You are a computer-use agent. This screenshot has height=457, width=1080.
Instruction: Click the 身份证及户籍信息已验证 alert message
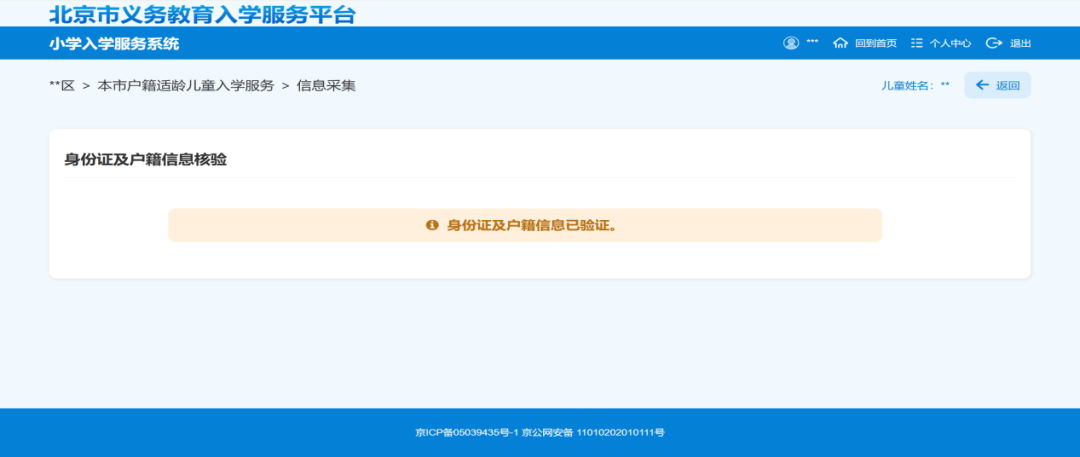coord(531,225)
